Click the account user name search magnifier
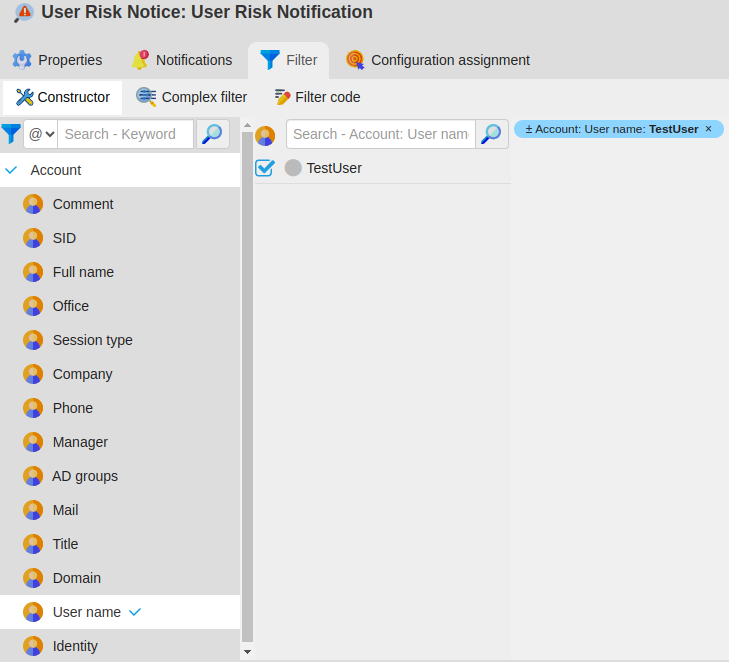 [491, 134]
